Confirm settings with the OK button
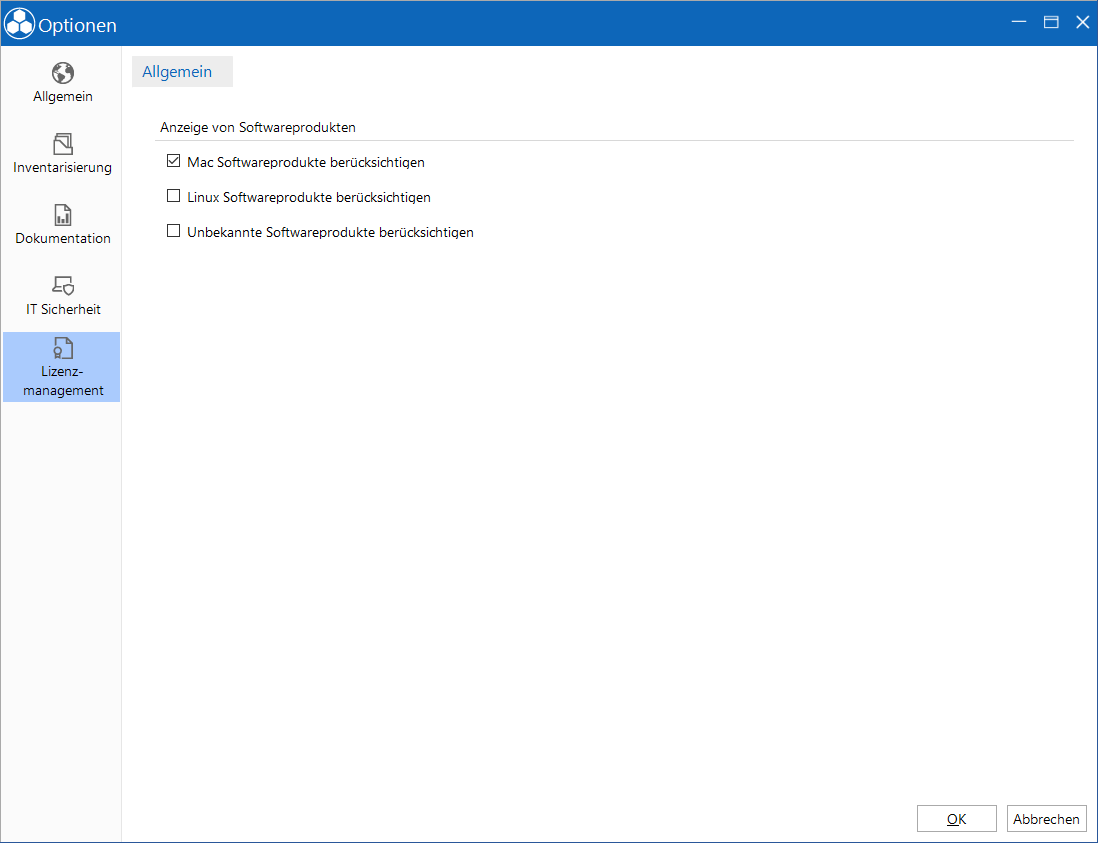 957,818
